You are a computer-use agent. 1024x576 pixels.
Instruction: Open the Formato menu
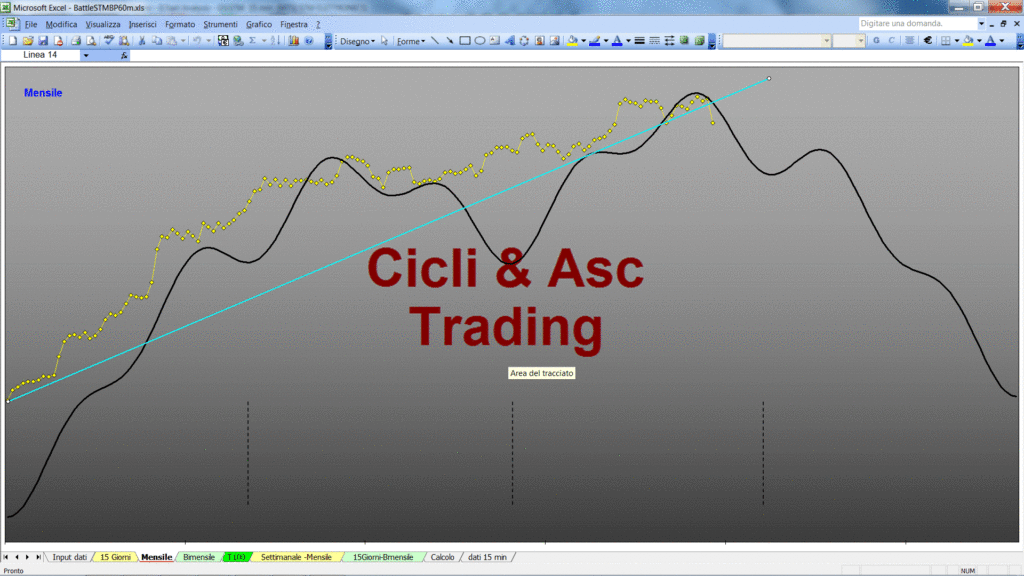pos(180,24)
